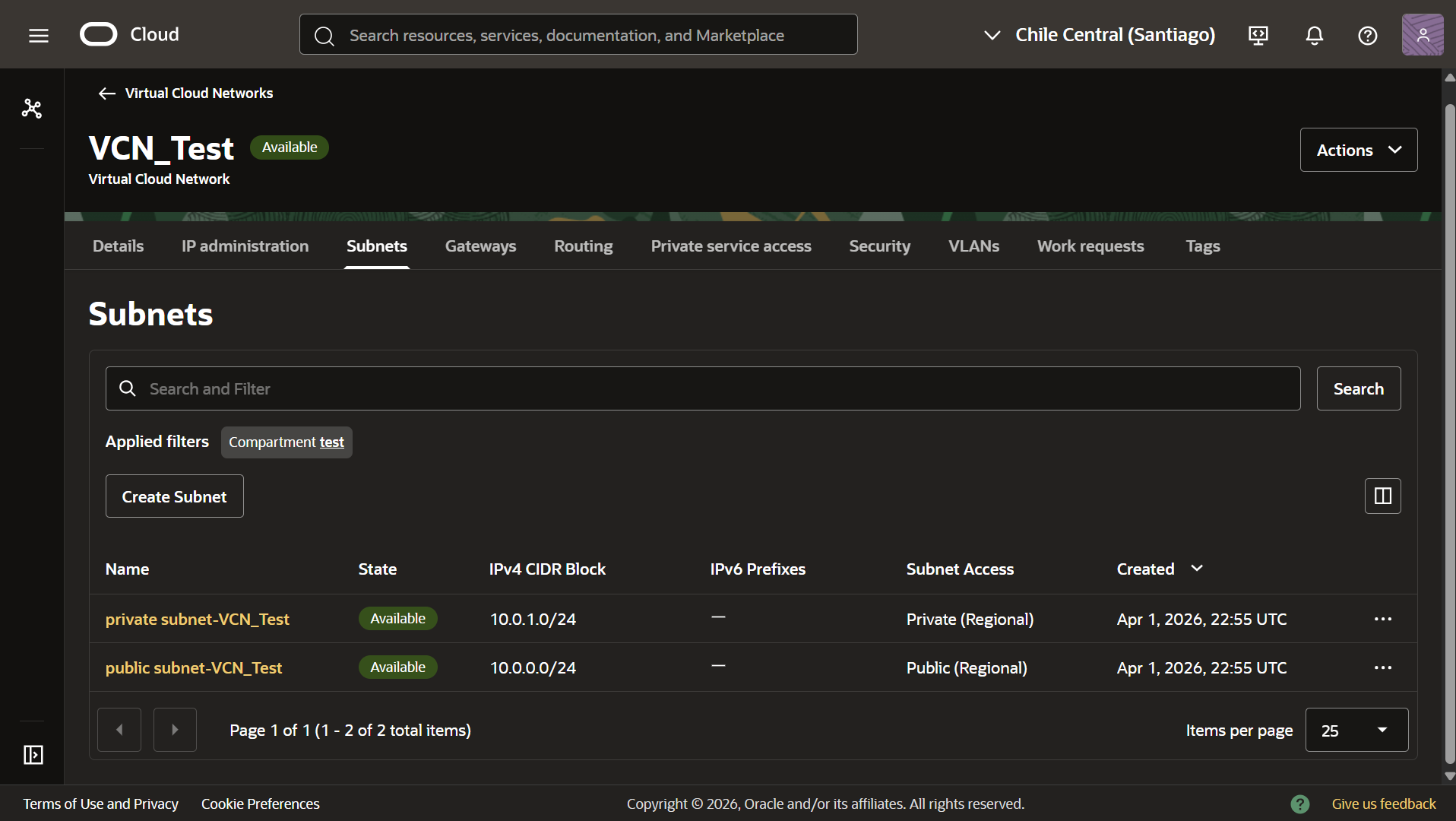The width and height of the screenshot is (1456, 821).
Task: Open Cookie Preferences
Action: 261,804
